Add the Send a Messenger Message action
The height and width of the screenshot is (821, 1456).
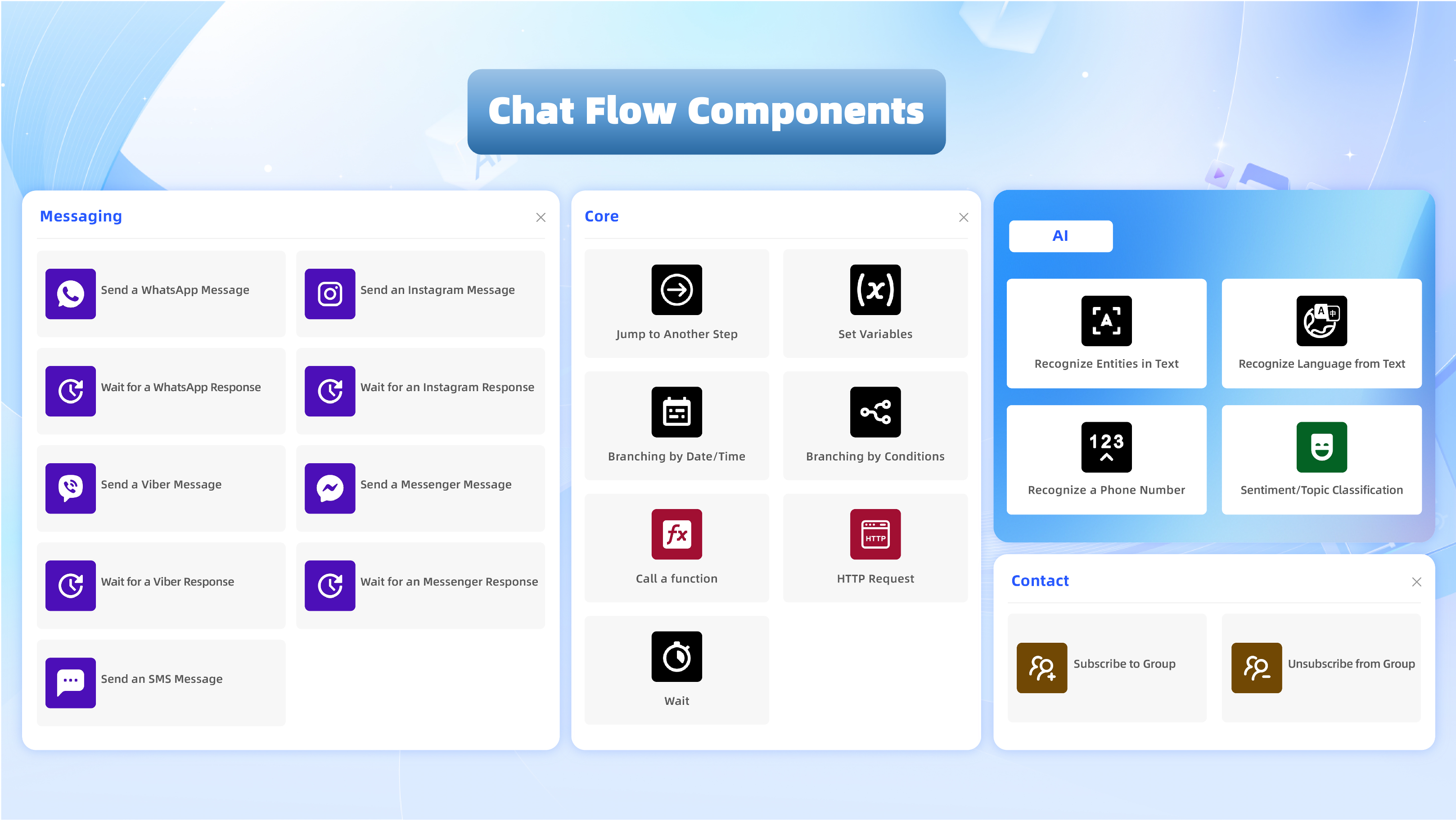(x=420, y=488)
